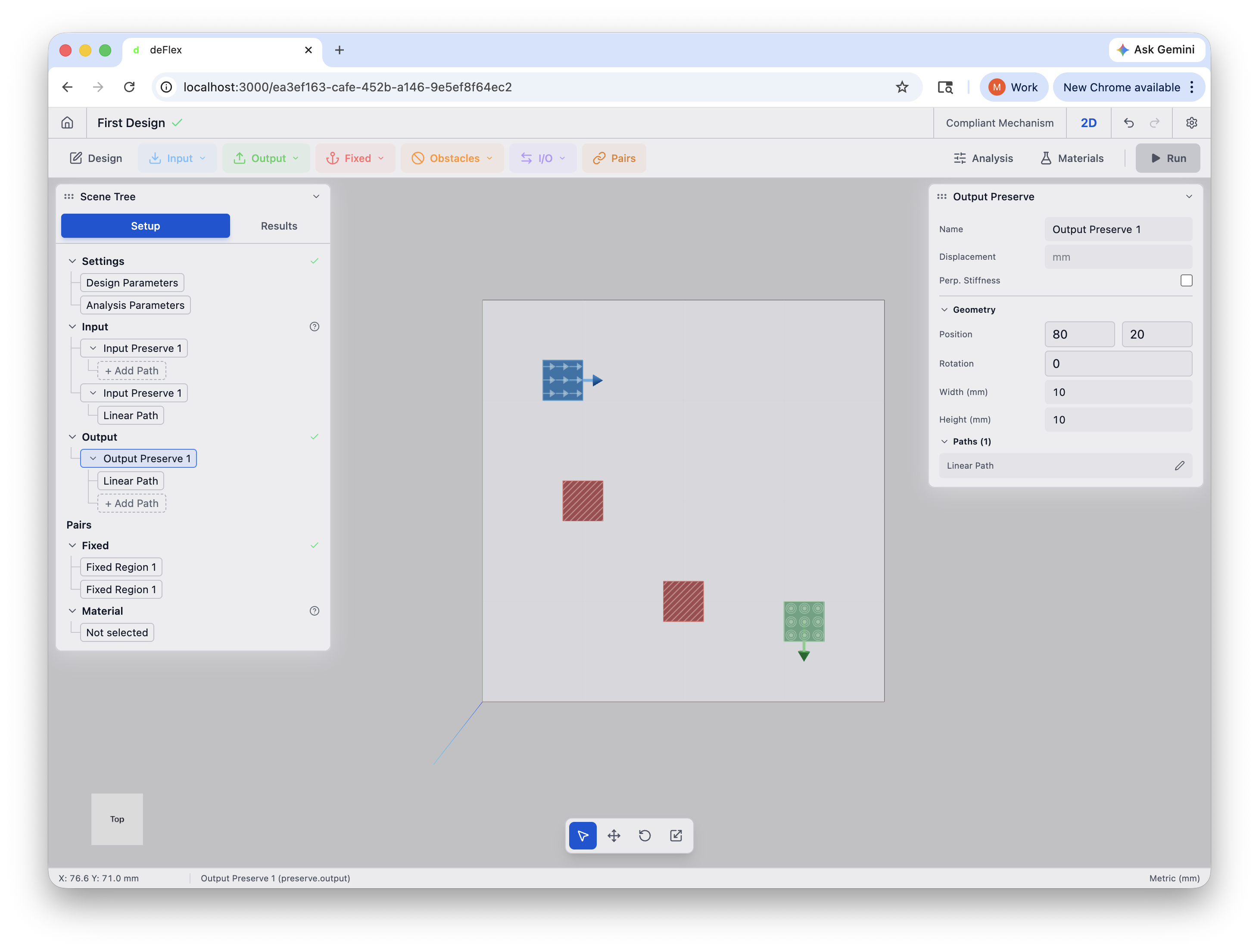
Task: Open the Materials panel
Action: 1072,158
